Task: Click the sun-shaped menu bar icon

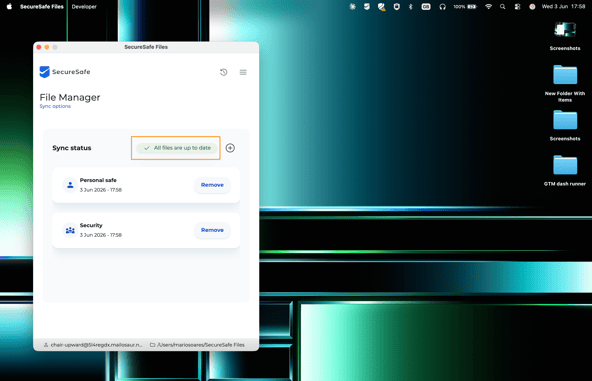Action: pyautogui.click(x=352, y=6)
